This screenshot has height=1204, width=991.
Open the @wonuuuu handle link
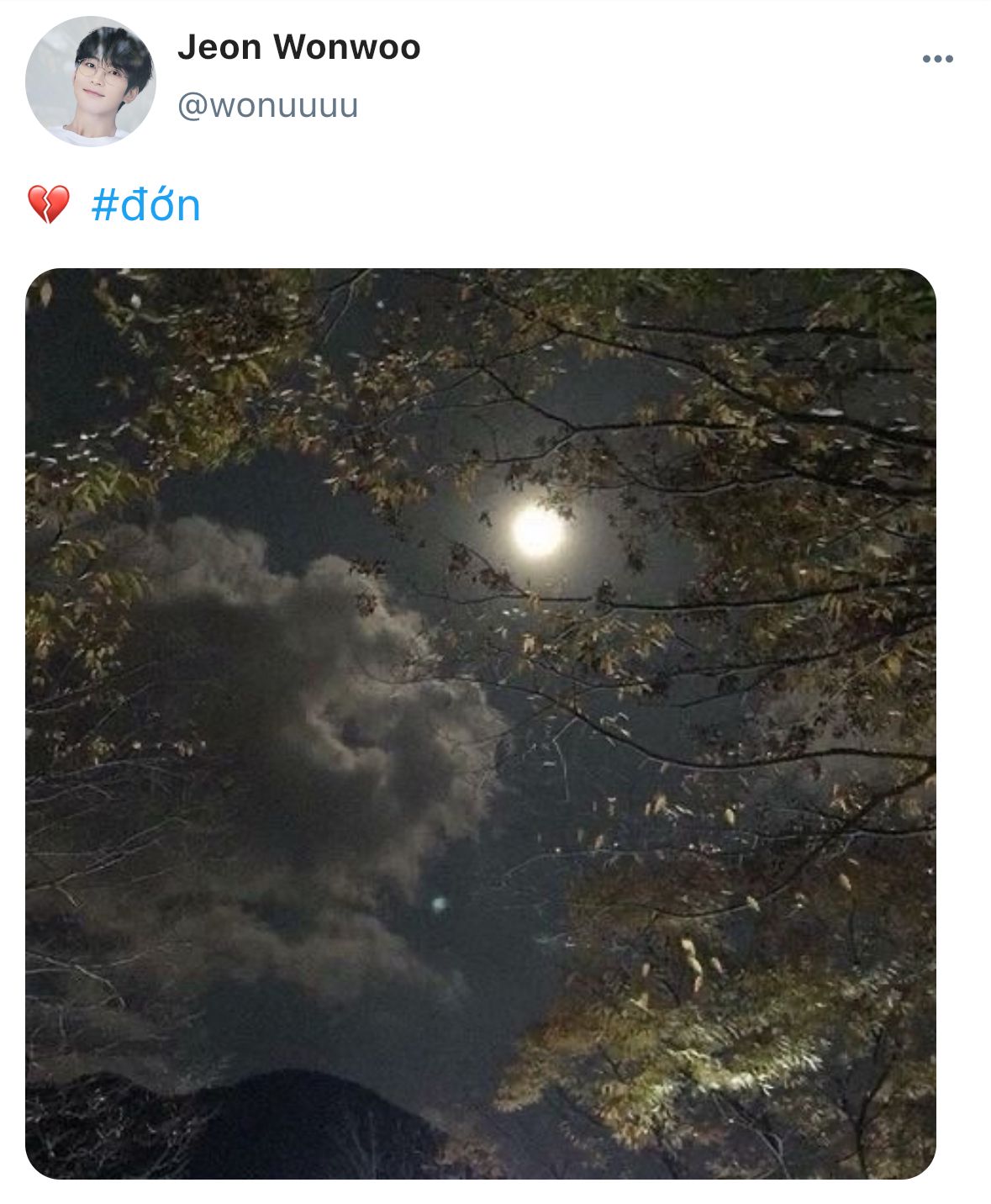[267, 106]
